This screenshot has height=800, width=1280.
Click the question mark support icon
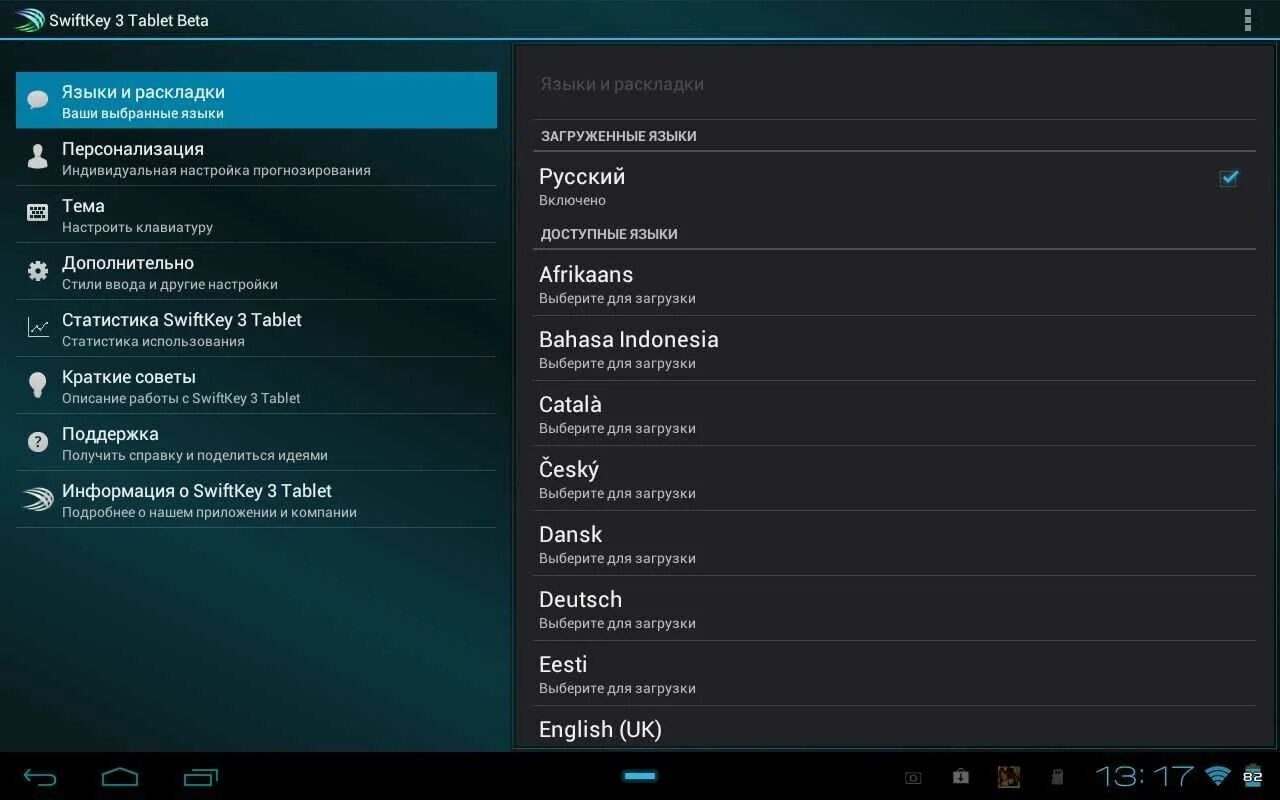tap(38, 442)
